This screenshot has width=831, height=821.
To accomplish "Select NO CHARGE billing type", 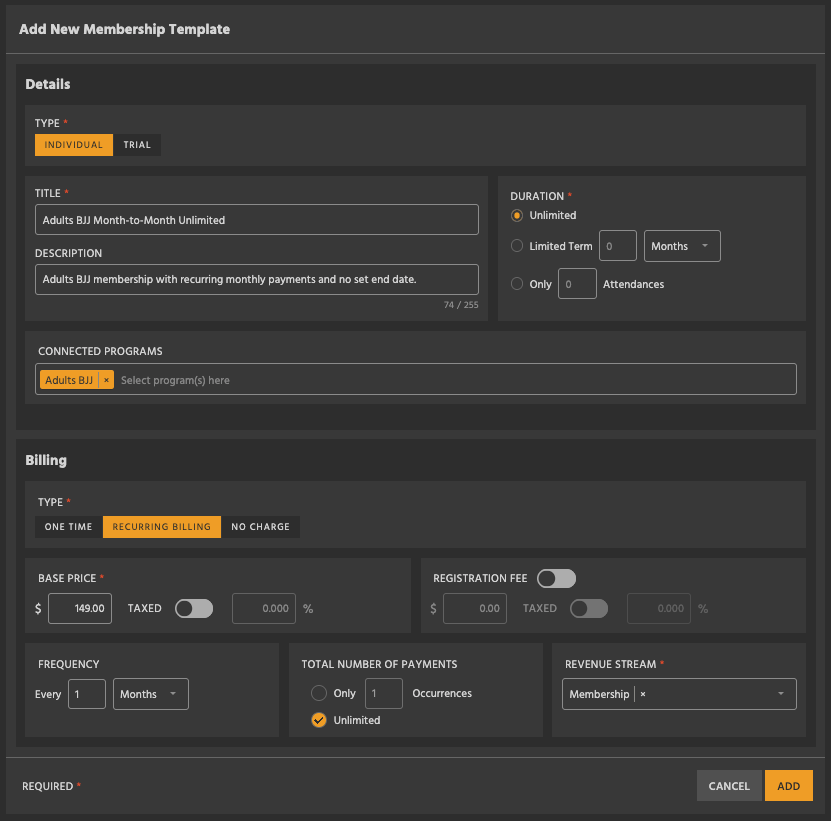I will [x=260, y=526].
